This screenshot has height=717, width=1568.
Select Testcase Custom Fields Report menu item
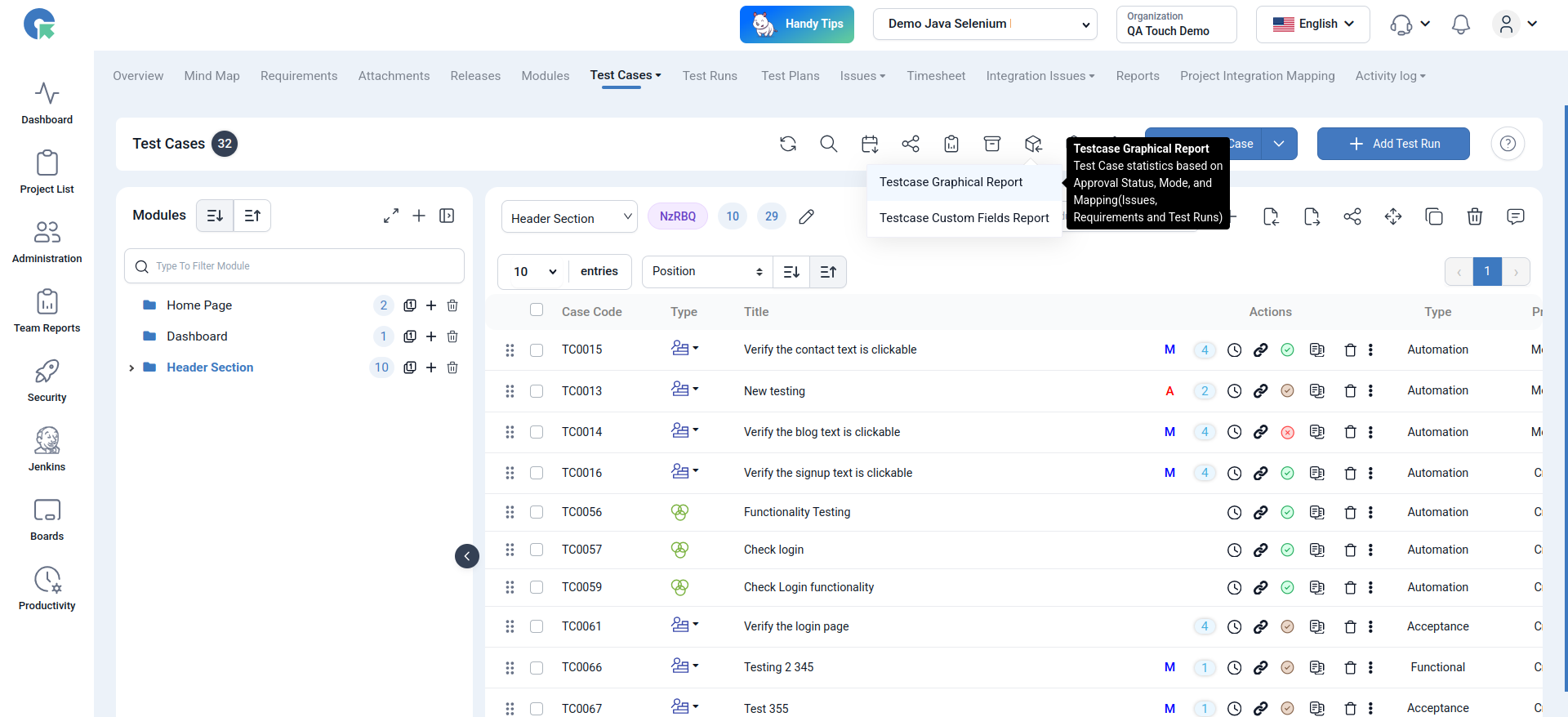click(964, 218)
